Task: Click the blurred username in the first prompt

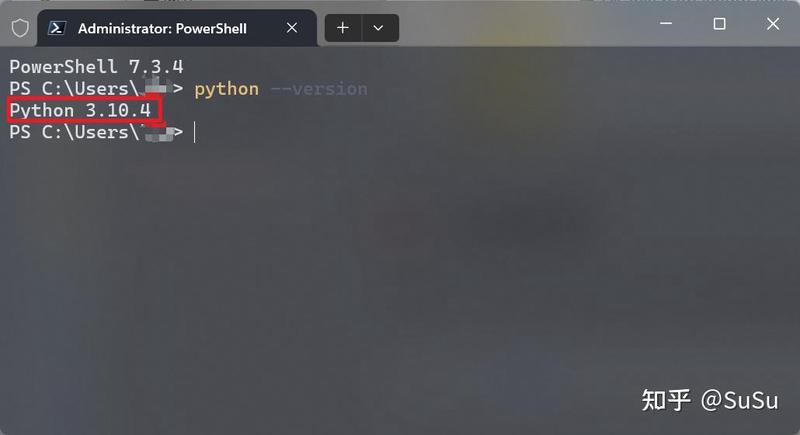Action: point(156,87)
